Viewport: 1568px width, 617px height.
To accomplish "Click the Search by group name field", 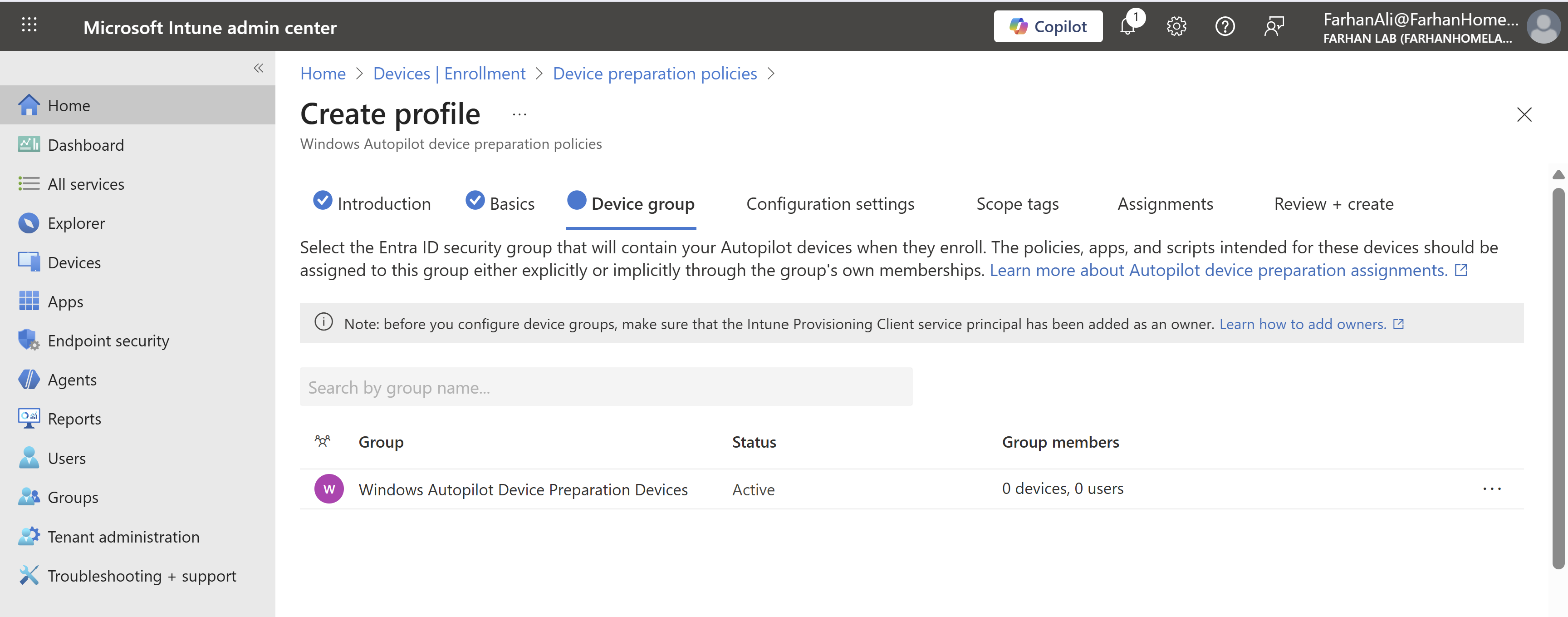I will click(606, 387).
